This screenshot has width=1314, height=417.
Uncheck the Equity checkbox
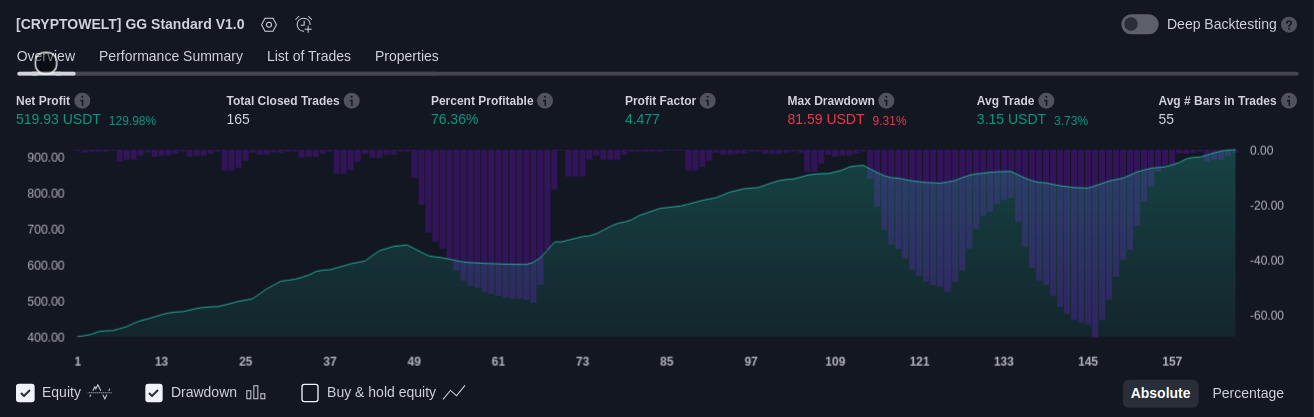click(x=26, y=393)
